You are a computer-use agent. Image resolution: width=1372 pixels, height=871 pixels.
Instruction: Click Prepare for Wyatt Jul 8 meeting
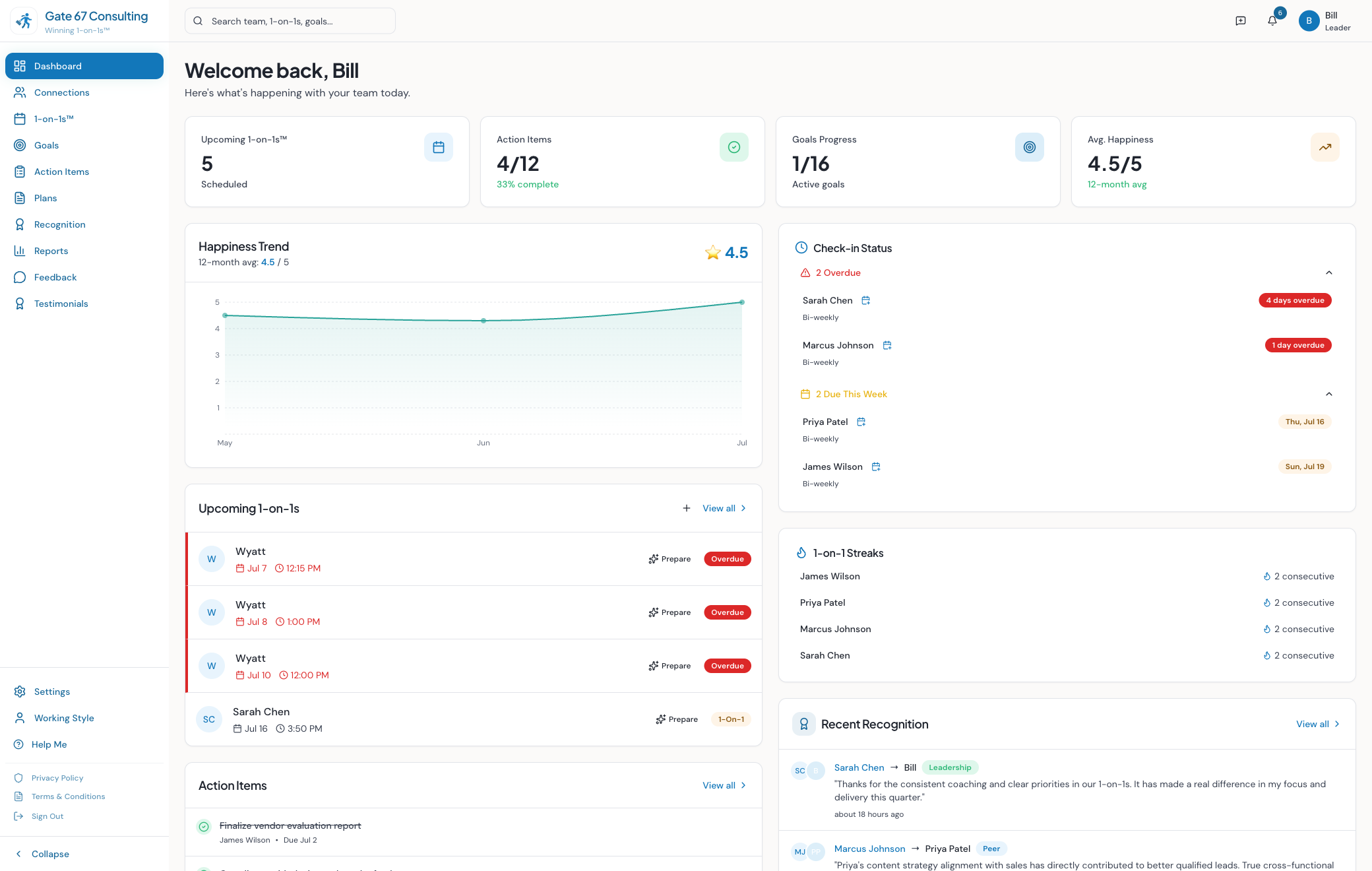[670, 612]
